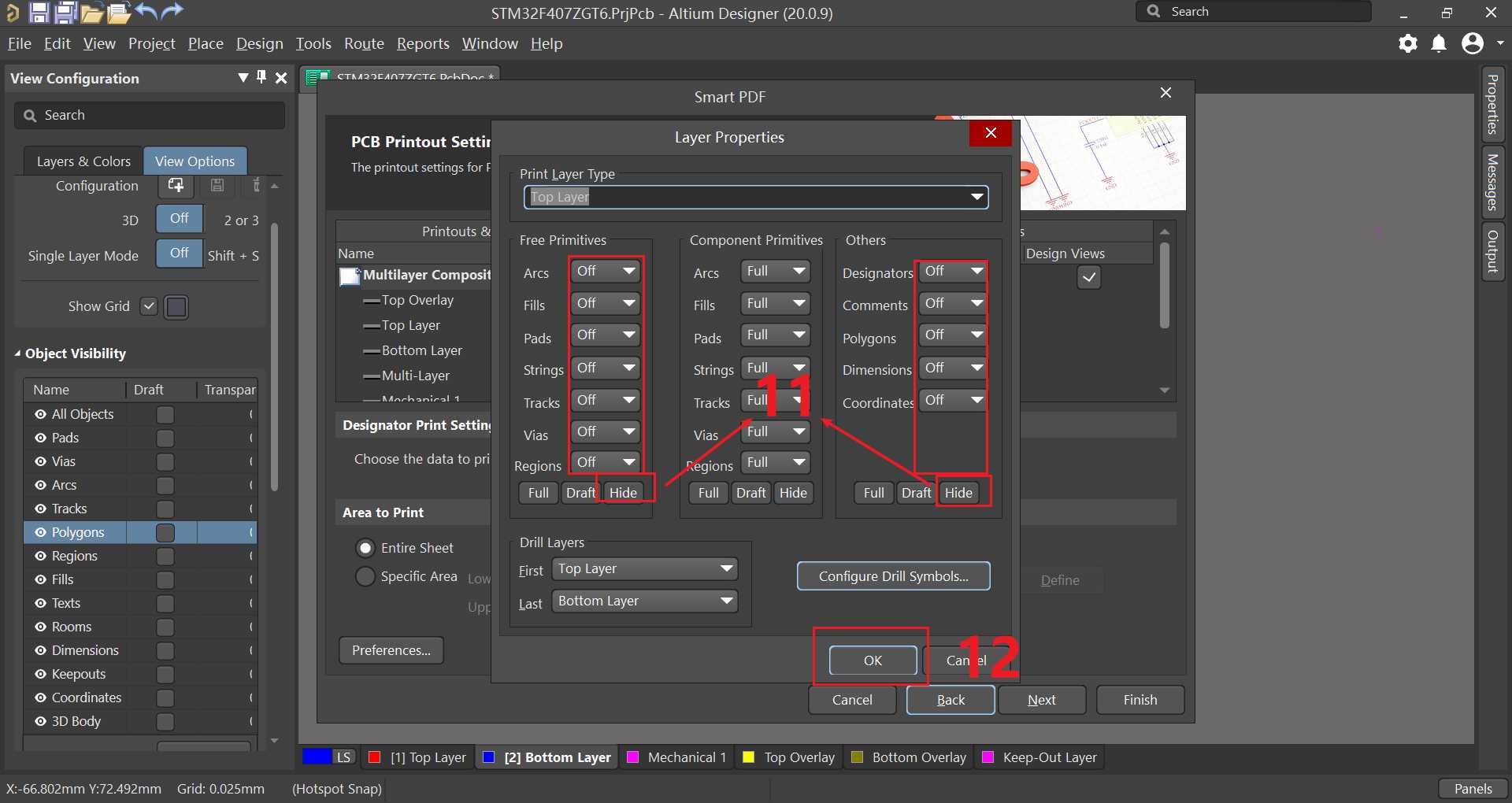Screen dimensions: 1512x803
Task: Open the user account icon
Action: tap(1473, 43)
